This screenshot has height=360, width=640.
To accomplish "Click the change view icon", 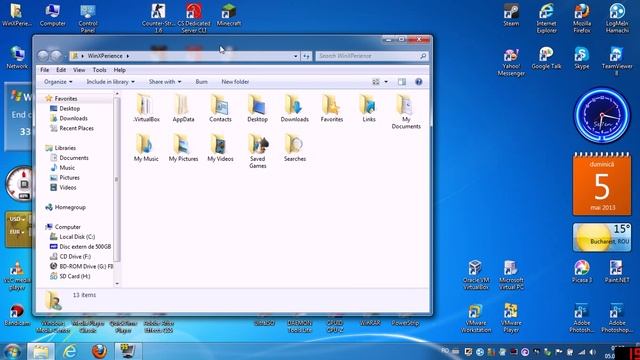I will [x=376, y=82].
